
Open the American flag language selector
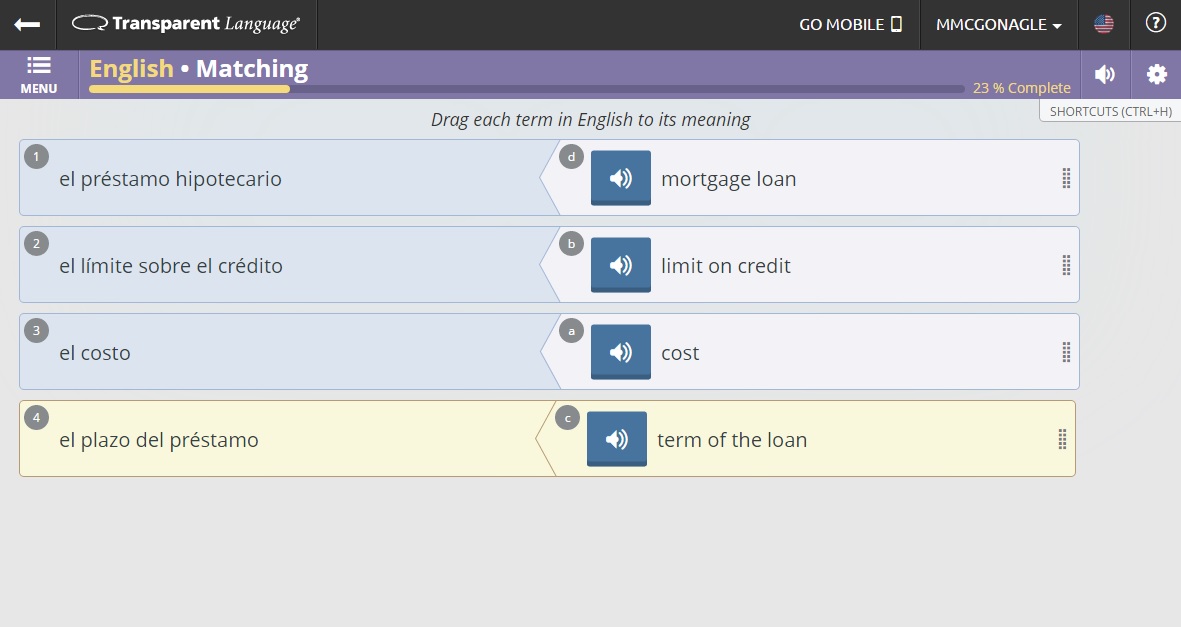(x=1103, y=24)
